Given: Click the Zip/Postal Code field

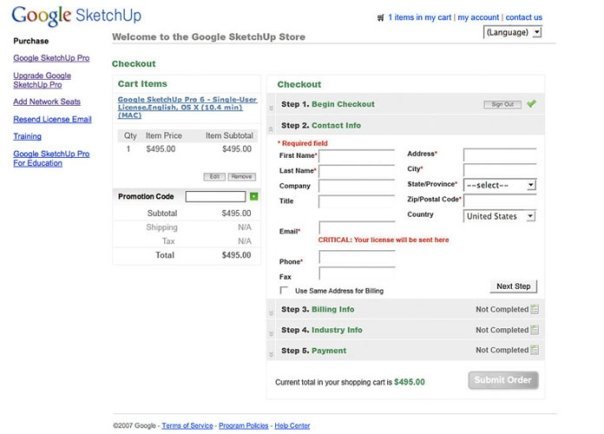Looking at the screenshot, I should point(500,200).
